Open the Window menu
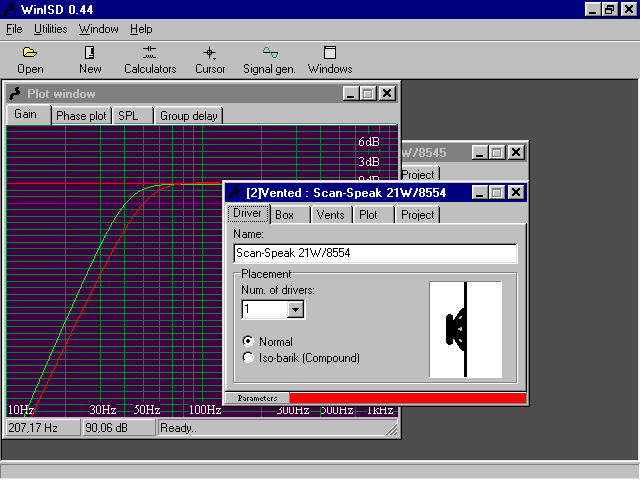Screen dimensions: 640x480 (x=98, y=29)
